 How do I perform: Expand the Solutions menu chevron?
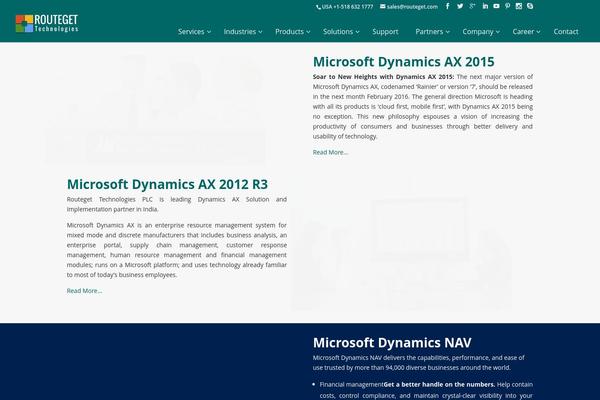coord(357,32)
